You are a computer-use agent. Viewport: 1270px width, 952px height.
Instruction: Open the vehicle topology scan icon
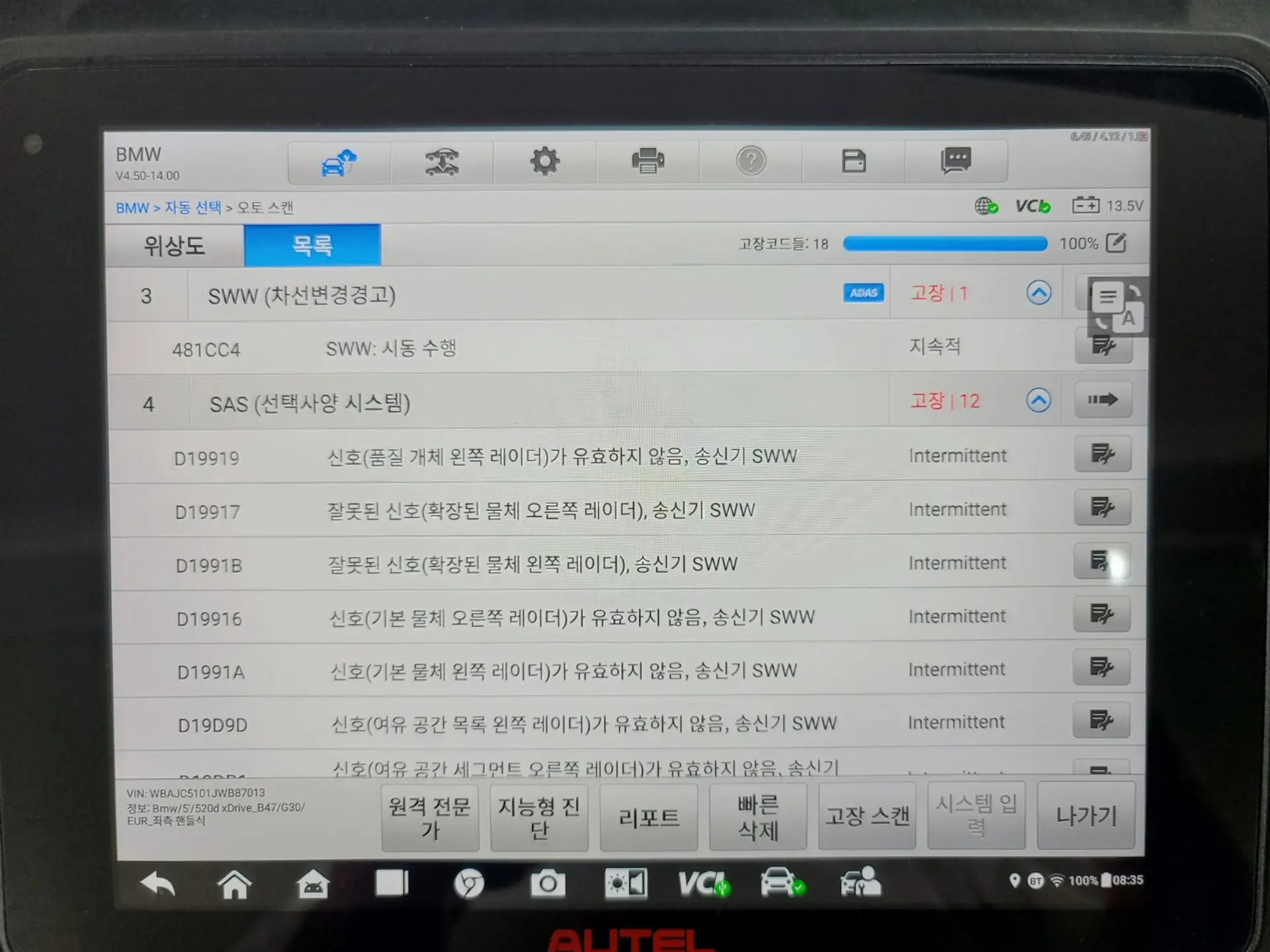pyautogui.click(x=442, y=162)
